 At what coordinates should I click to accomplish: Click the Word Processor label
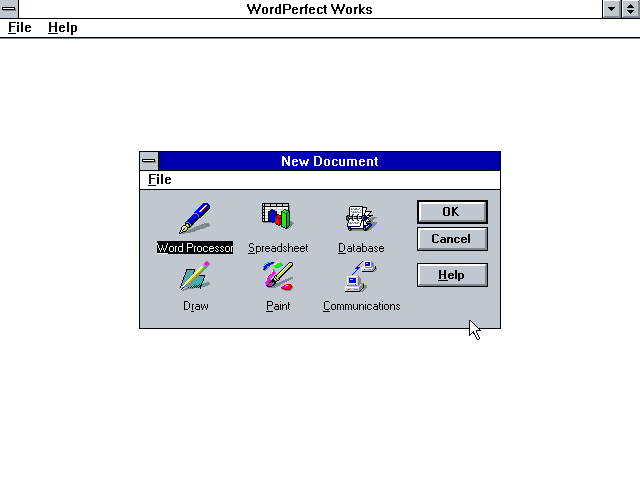tap(195, 248)
